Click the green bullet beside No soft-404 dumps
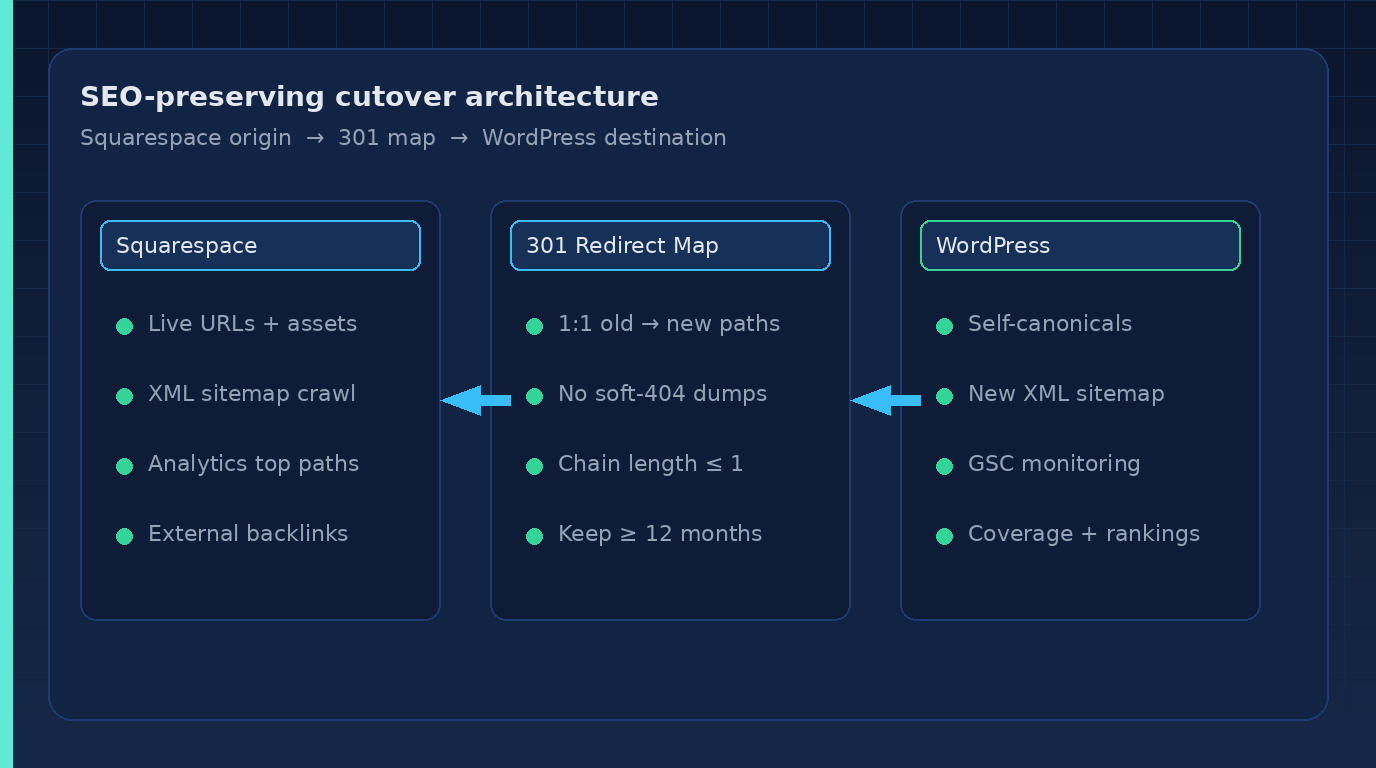This screenshot has width=1376, height=768. tap(534, 396)
